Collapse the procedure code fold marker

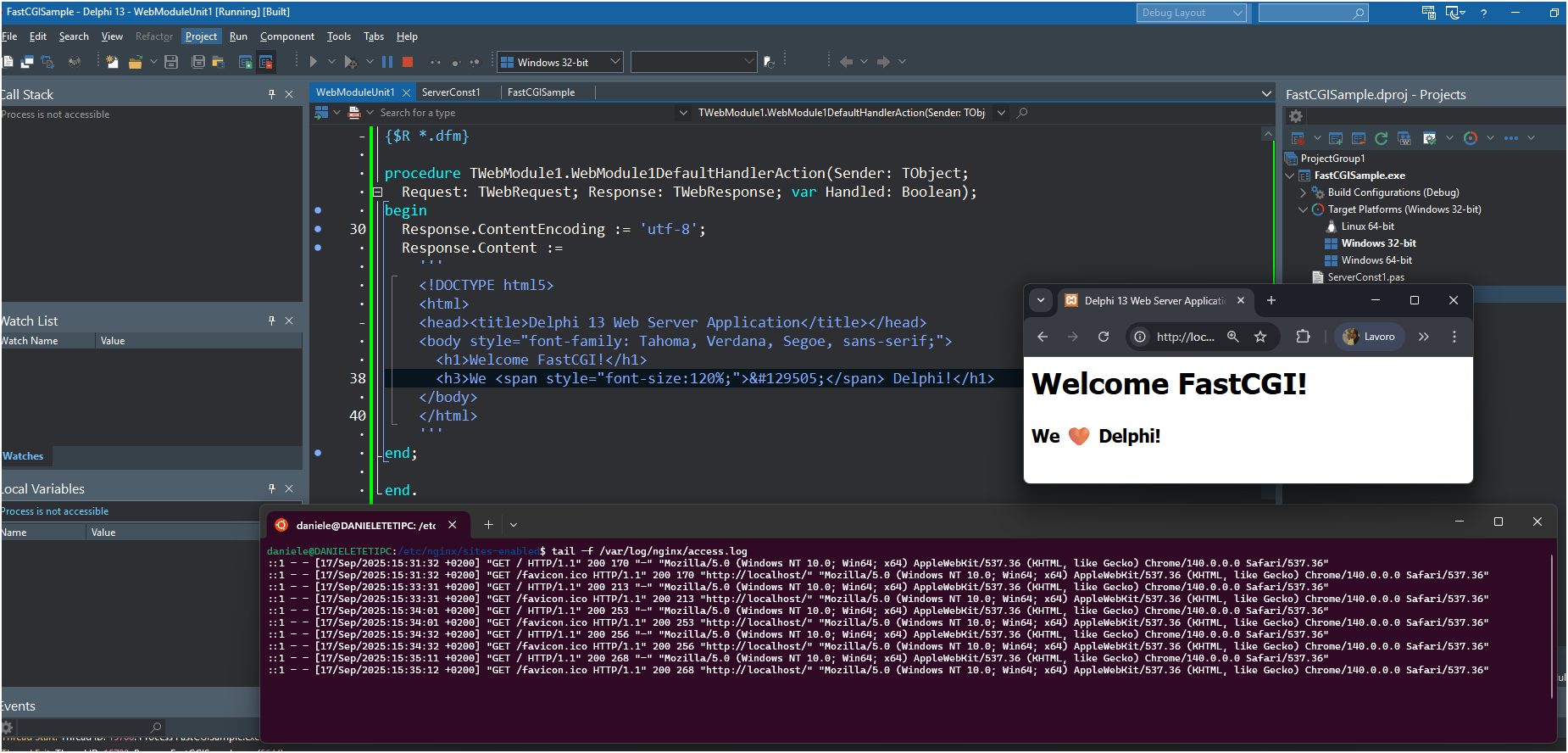tap(378, 192)
